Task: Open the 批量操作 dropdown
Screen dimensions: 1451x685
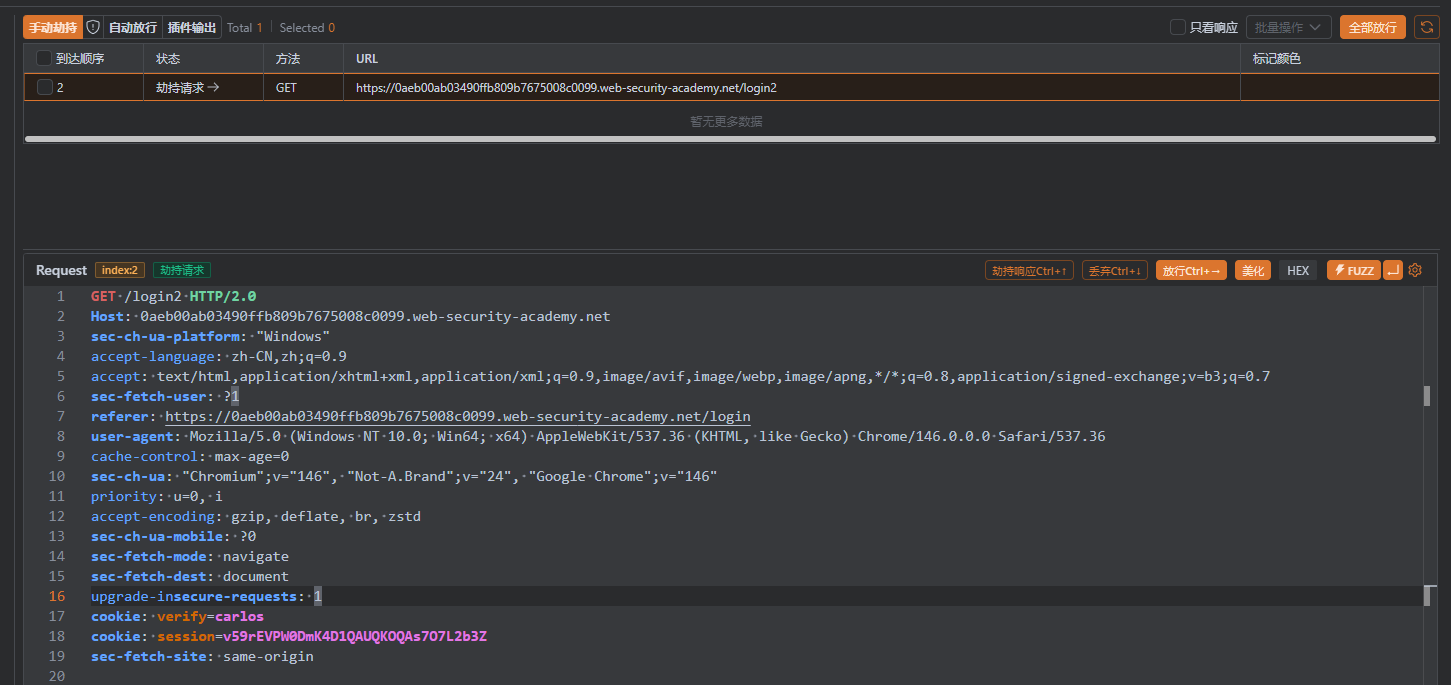Action: pos(1288,27)
